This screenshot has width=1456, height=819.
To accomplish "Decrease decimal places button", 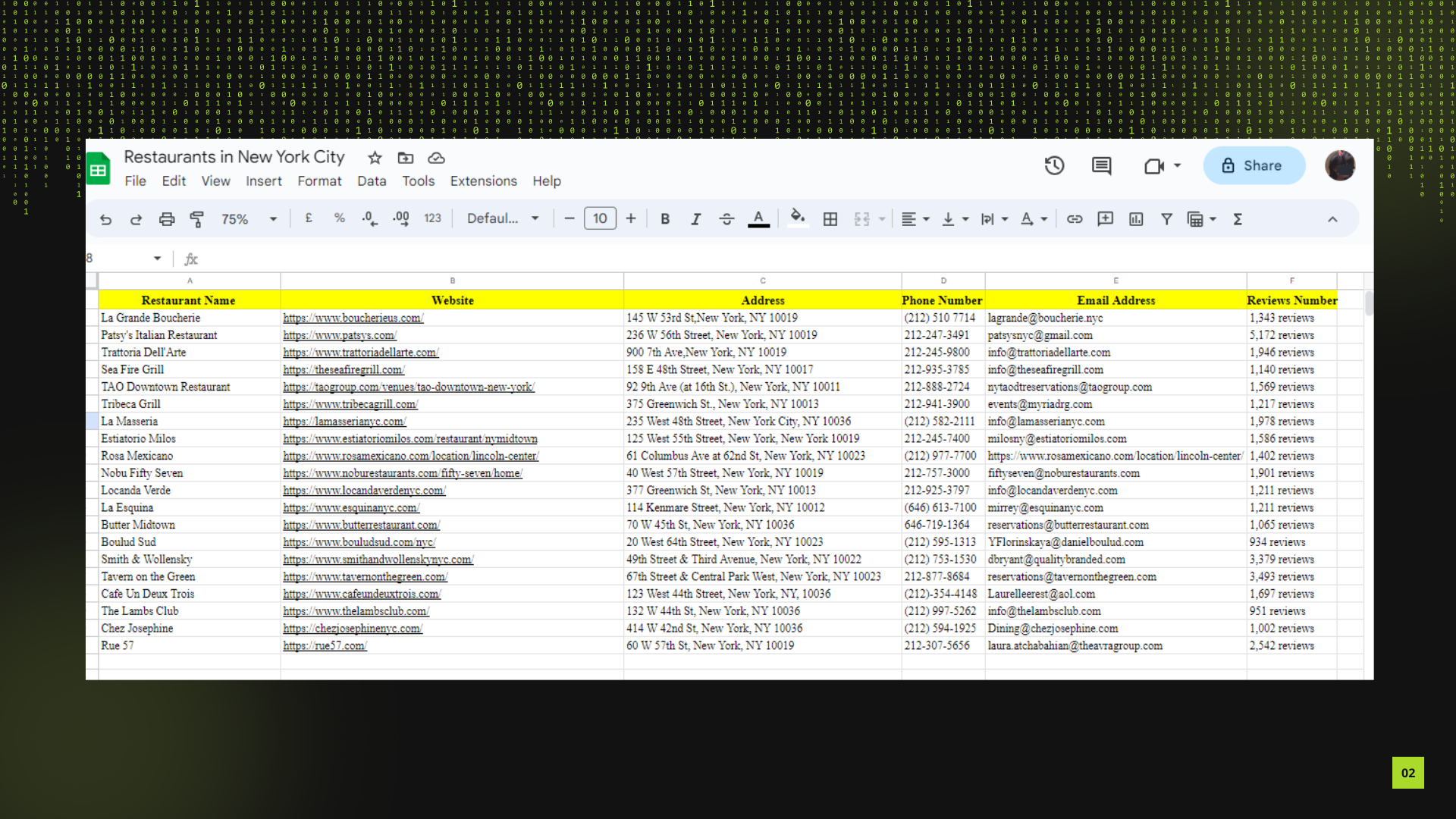I will point(369,219).
